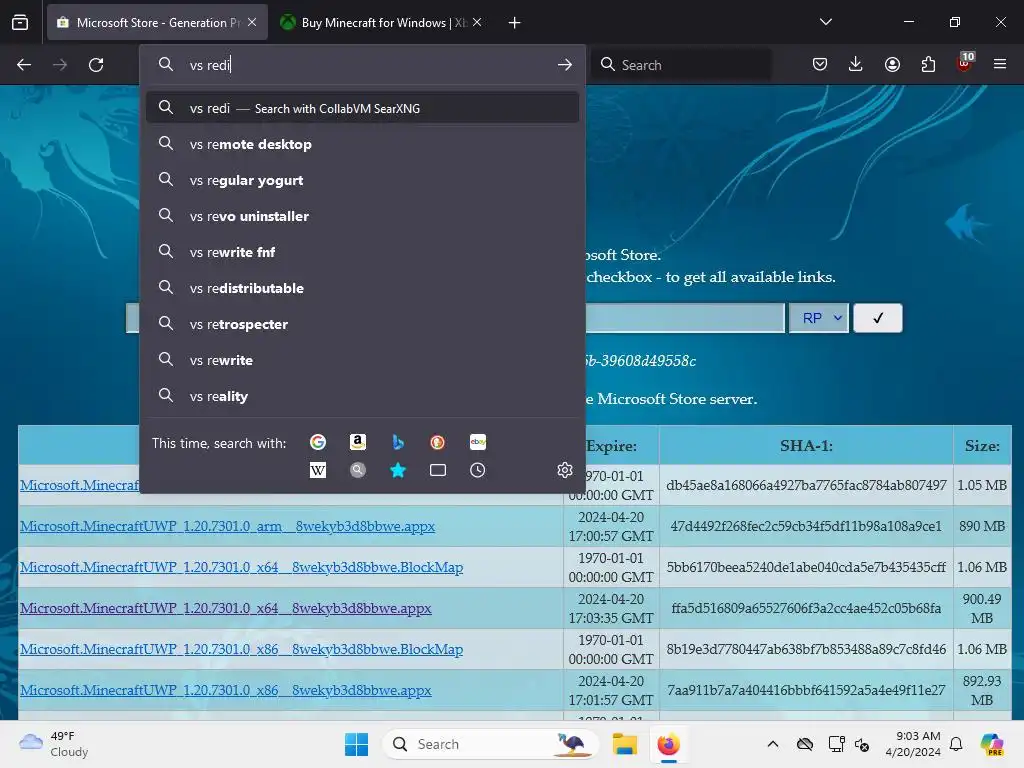Click the OneDrive cloud tray icon
Viewport: 1024px width, 768px height.
pos(805,744)
